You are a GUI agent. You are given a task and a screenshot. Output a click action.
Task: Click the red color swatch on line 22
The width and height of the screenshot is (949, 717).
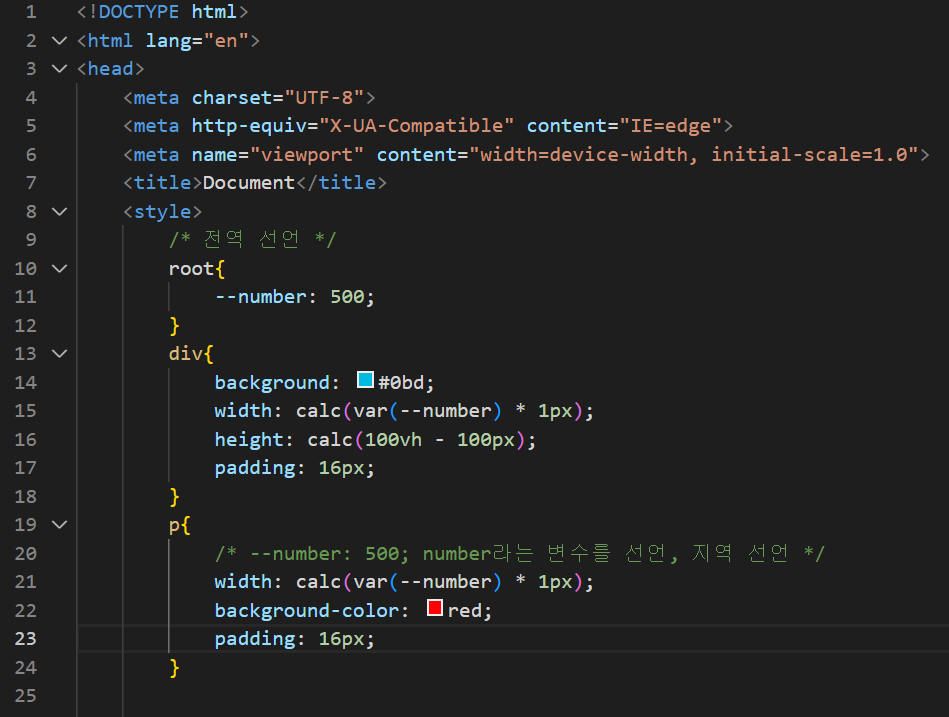coord(433,606)
